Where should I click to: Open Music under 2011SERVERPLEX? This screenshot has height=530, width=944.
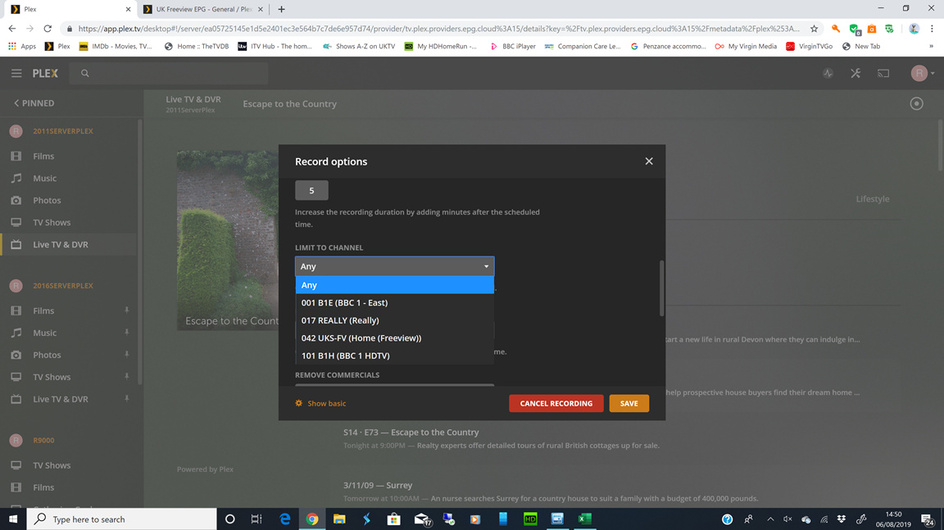[45, 178]
